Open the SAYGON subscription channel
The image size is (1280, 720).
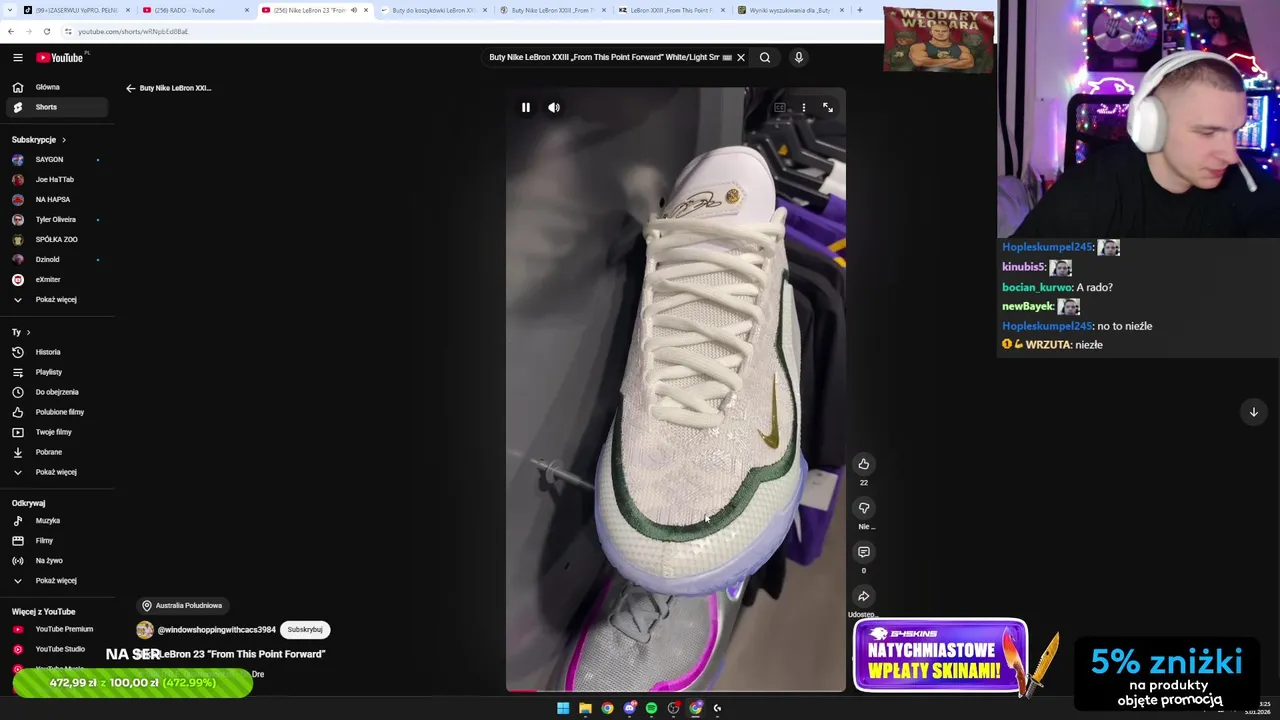(58, 160)
